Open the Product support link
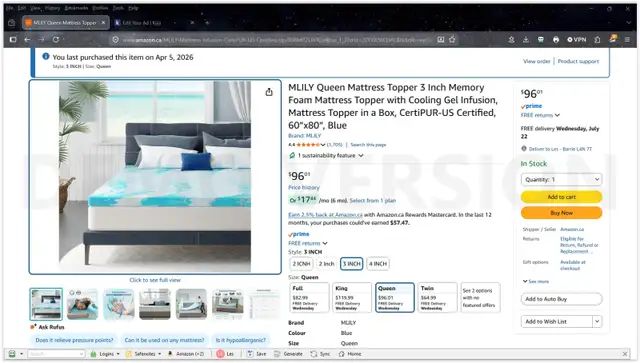The image size is (640, 363). pos(578,61)
